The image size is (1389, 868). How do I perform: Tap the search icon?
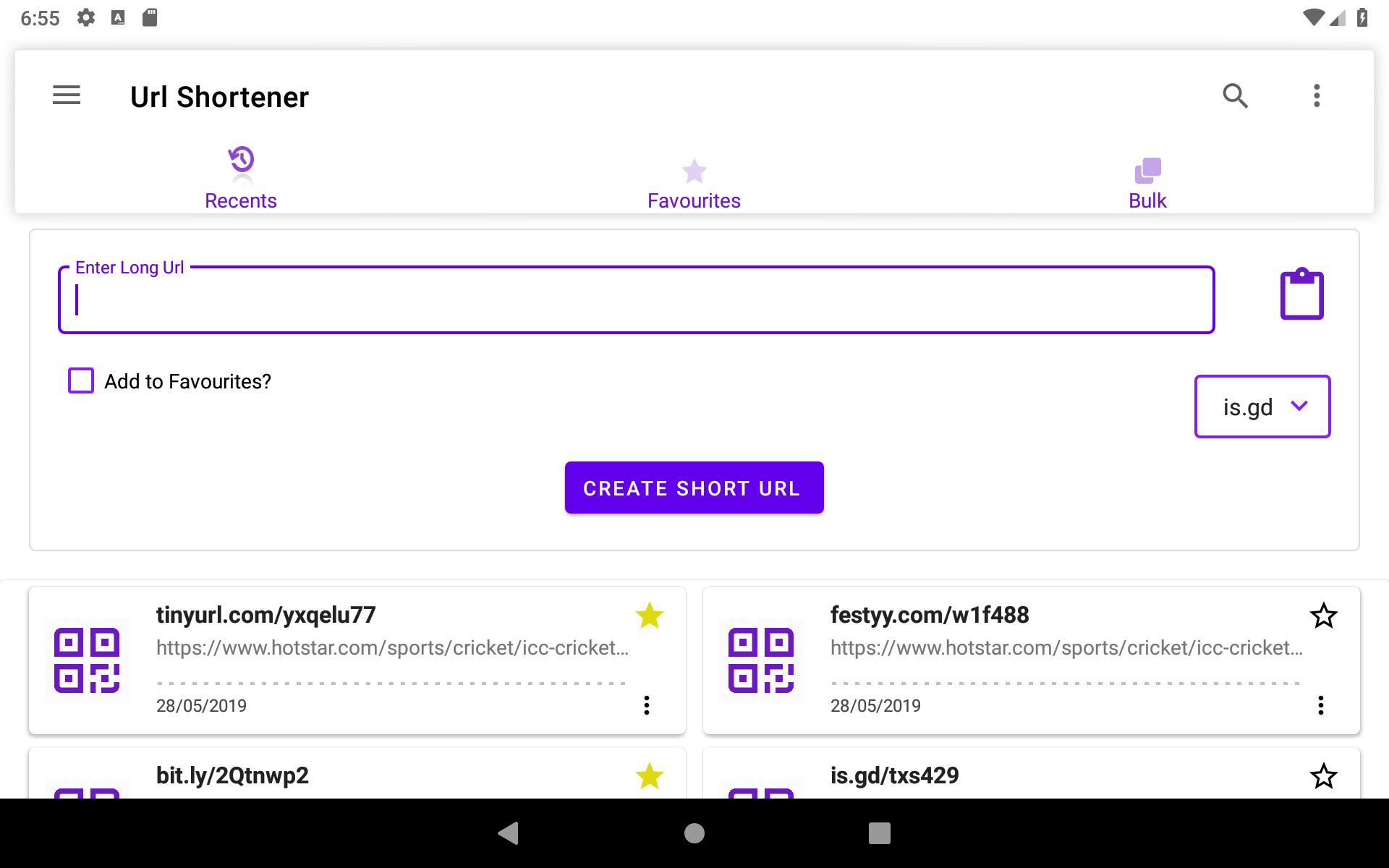[1236, 96]
